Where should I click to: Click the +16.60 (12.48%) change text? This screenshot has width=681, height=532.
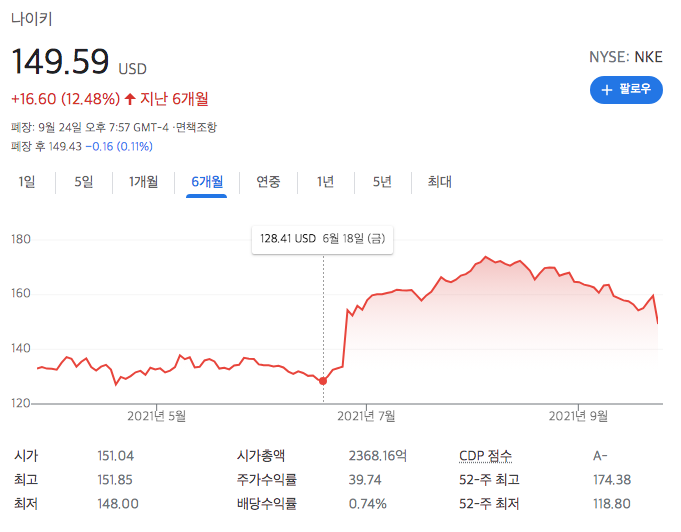66,99
